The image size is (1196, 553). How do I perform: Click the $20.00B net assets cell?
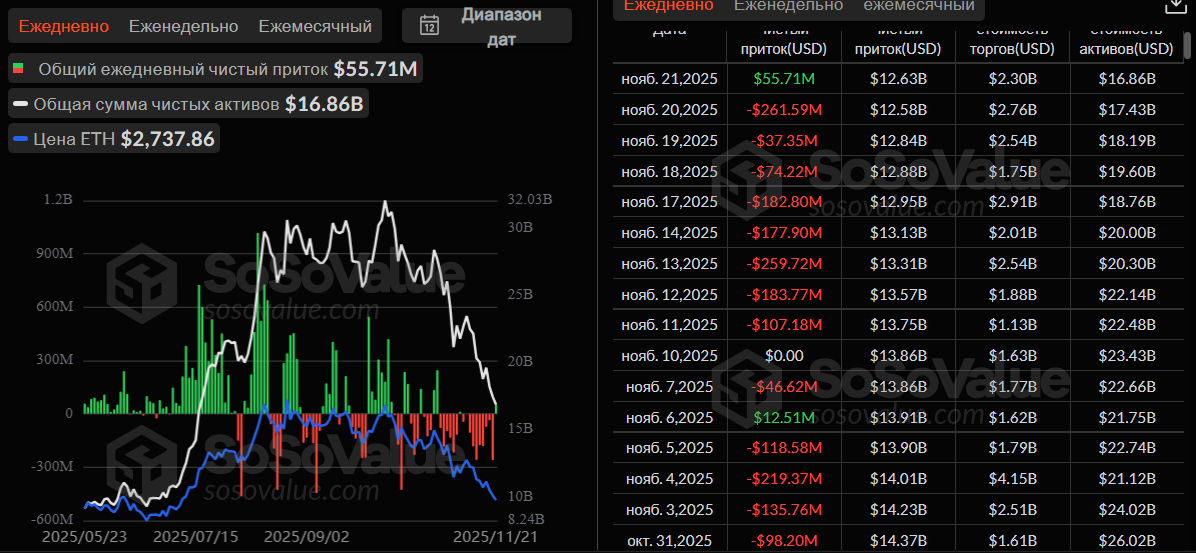point(1127,233)
